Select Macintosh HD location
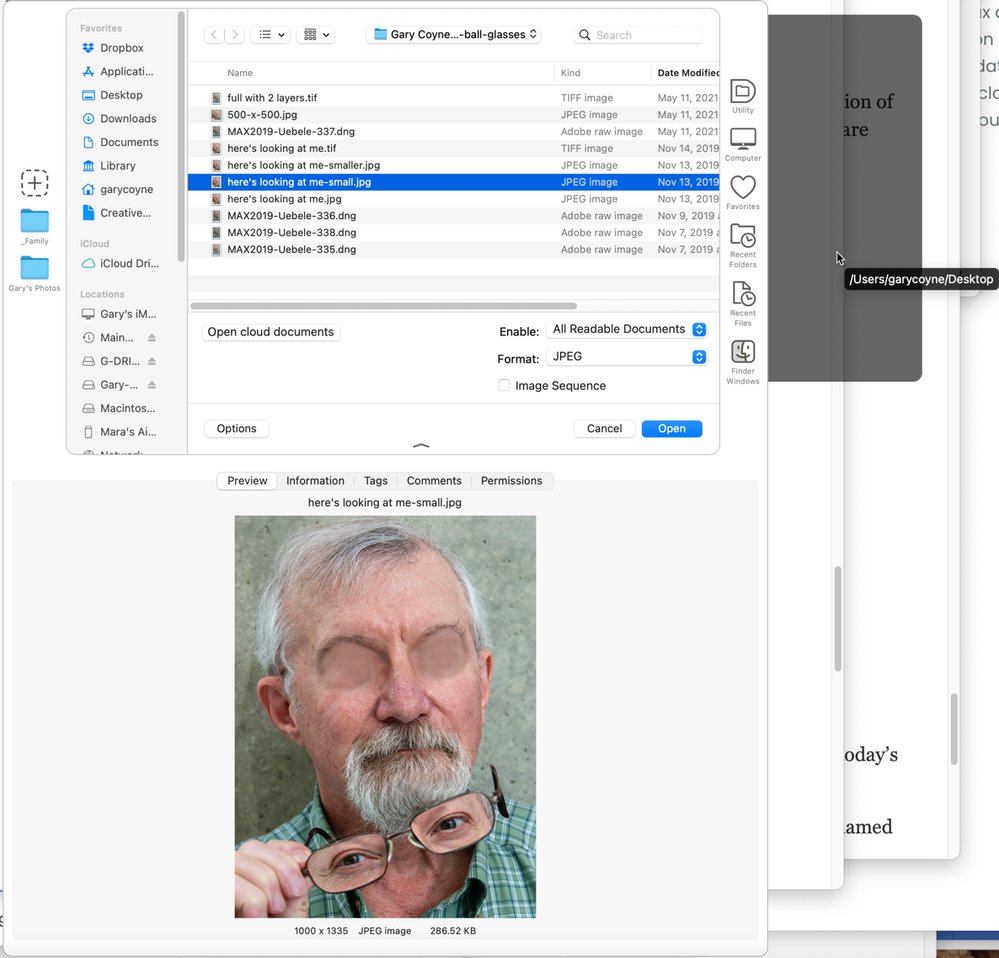 [121, 408]
